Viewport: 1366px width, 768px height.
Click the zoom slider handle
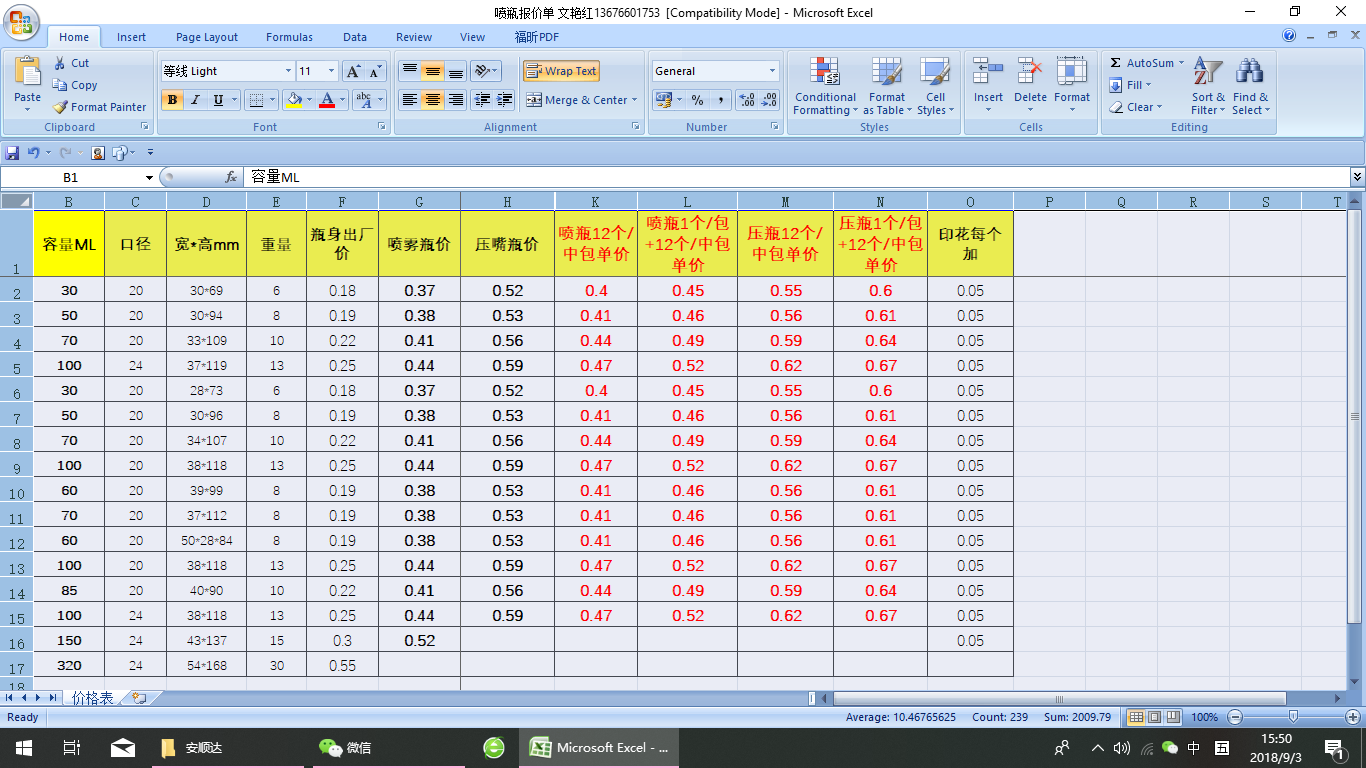tap(1293, 717)
